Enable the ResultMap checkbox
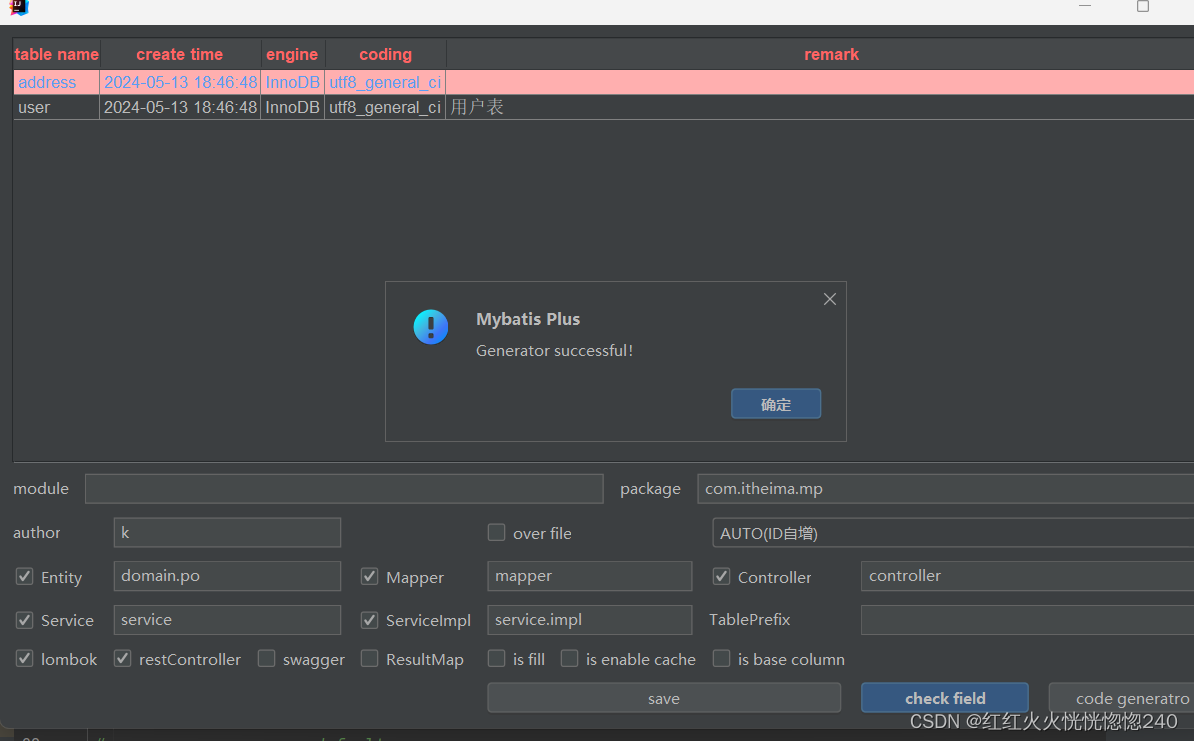The height and width of the screenshot is (741, 1194). coord(369,659)
